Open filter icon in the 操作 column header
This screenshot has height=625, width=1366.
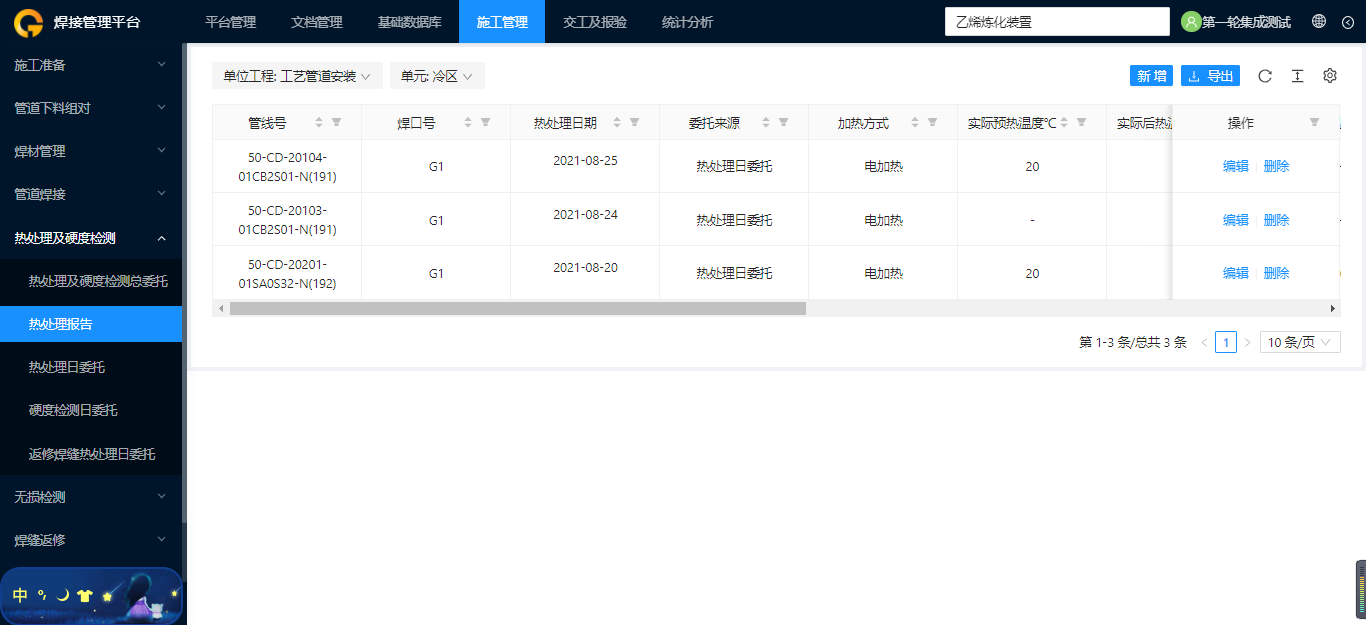(1314, 122)
